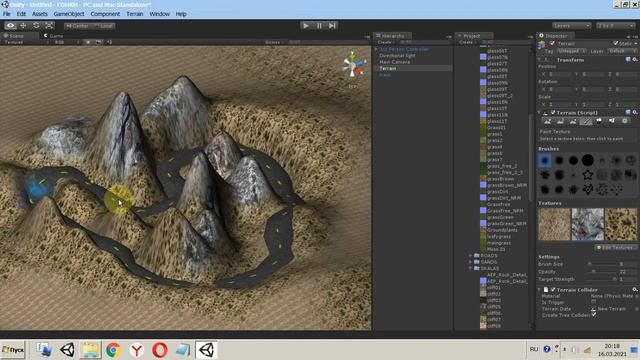Expand the SANDS folder
The width and height of the screenshot is (640, 360).
tap(470, 262)
